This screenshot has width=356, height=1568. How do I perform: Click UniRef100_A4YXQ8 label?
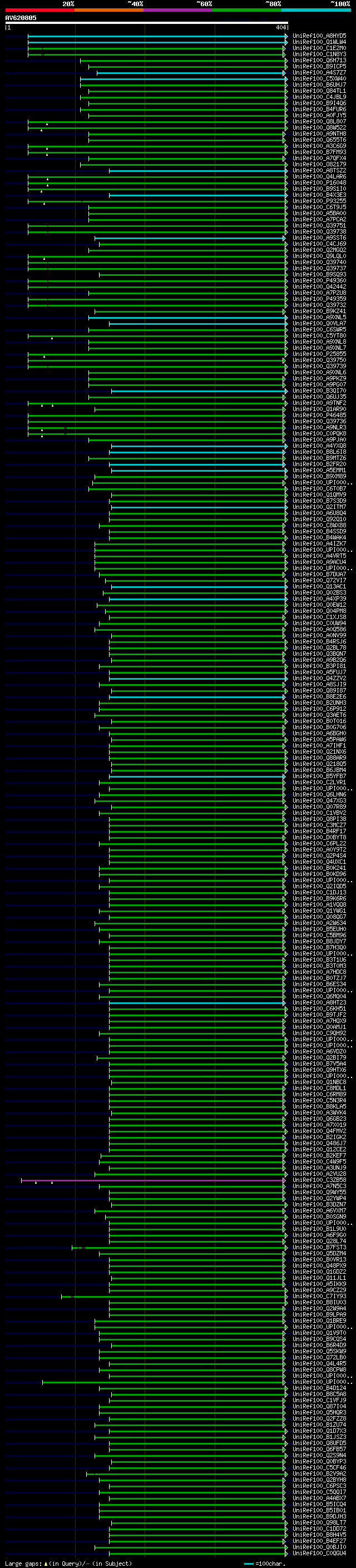[319, 446]
